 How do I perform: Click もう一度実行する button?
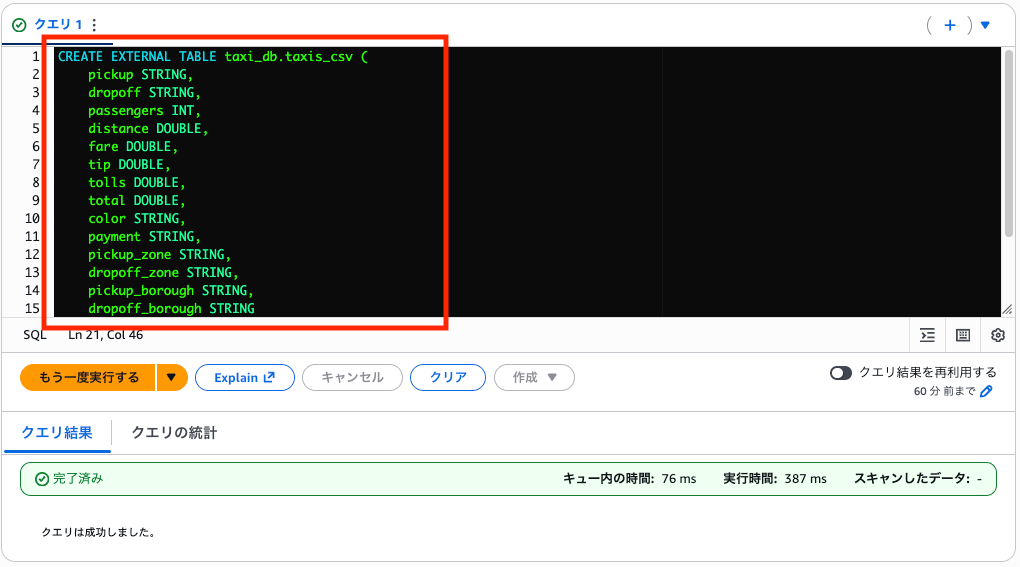(88, 378)
